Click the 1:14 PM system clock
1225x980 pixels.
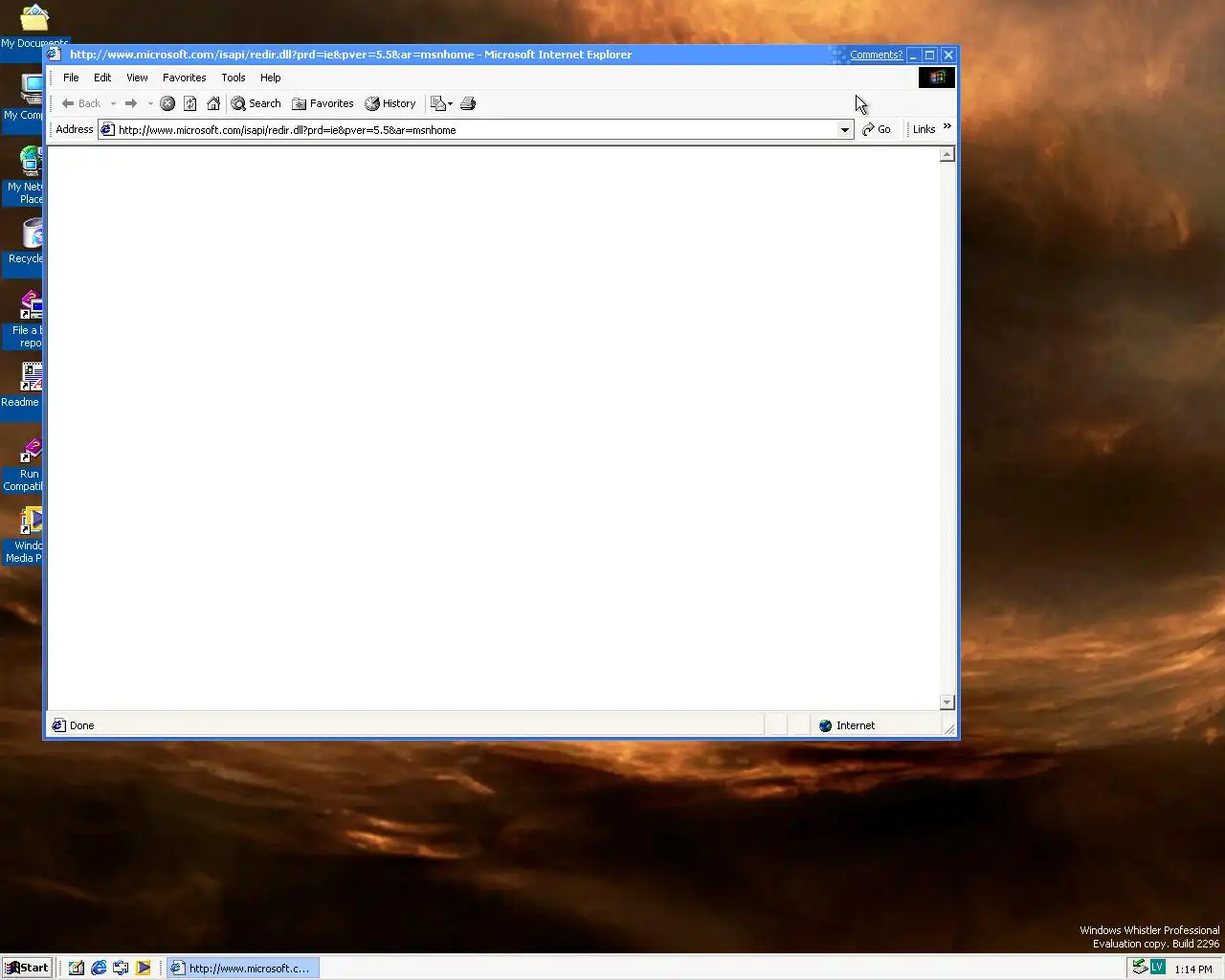click(x=1193, y=969)
